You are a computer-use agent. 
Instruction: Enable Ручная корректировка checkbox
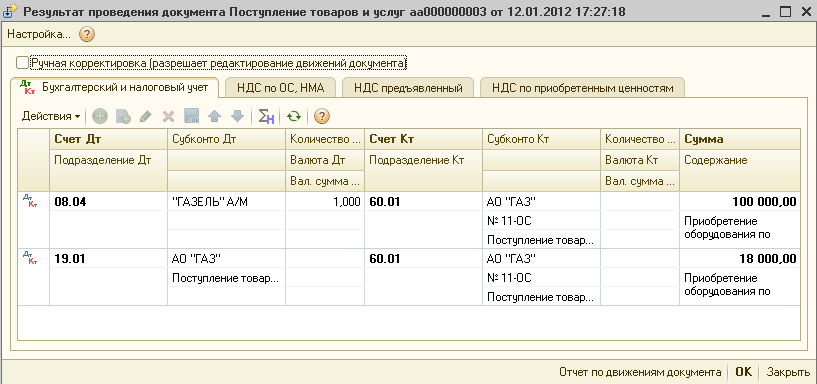(22, 63)
